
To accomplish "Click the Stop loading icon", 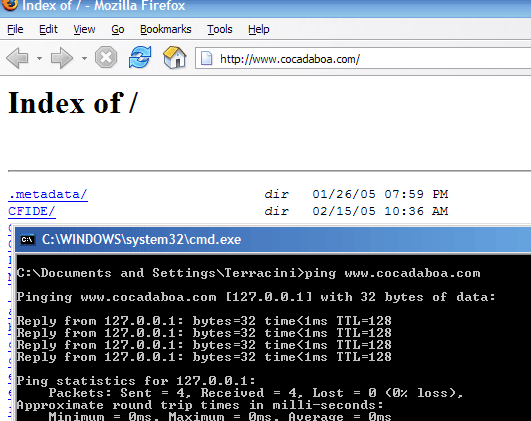I will click(x=106, y=57).
